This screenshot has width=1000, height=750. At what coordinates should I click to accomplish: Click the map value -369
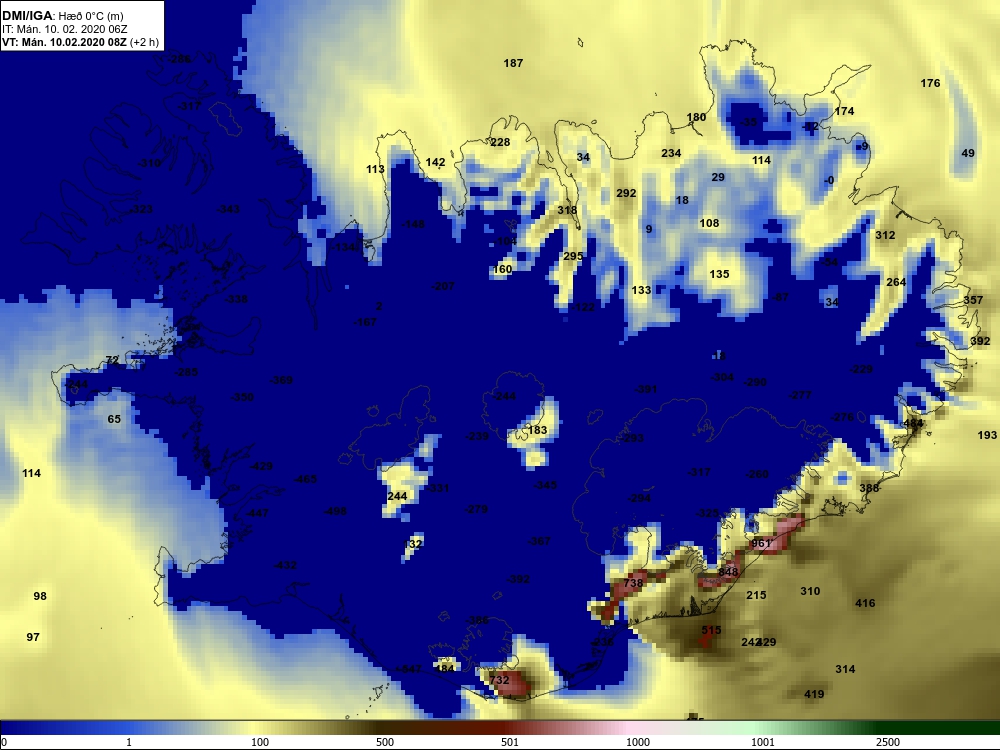pos(281,380)
